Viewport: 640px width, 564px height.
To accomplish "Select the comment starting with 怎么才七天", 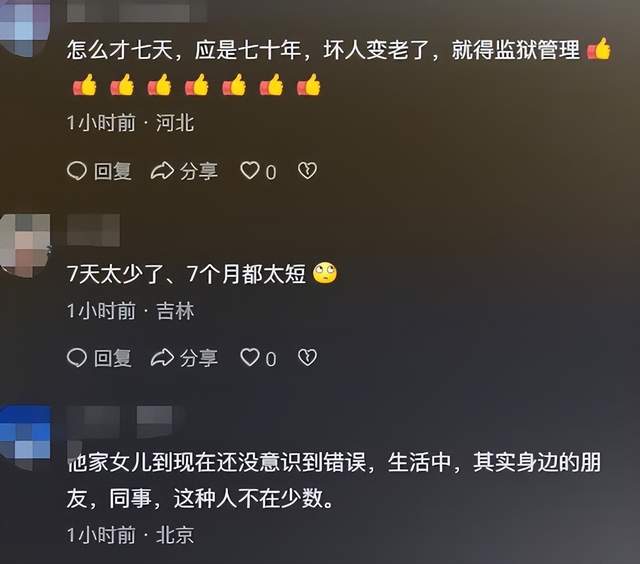I will [339, 67].
